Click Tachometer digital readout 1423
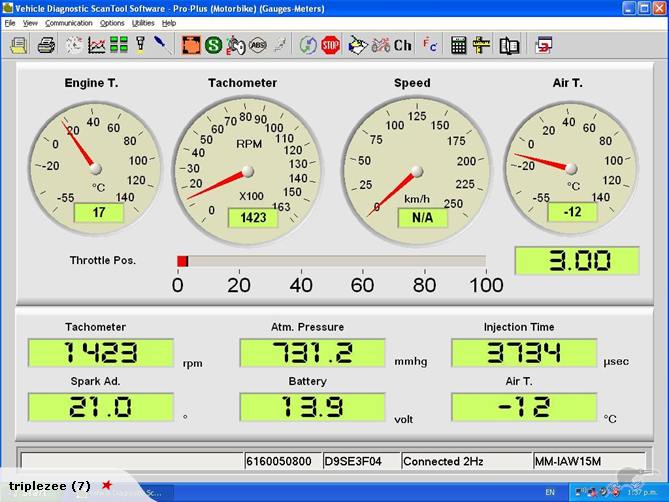Viewport: 669px width, 502px height. click(101, 353)
